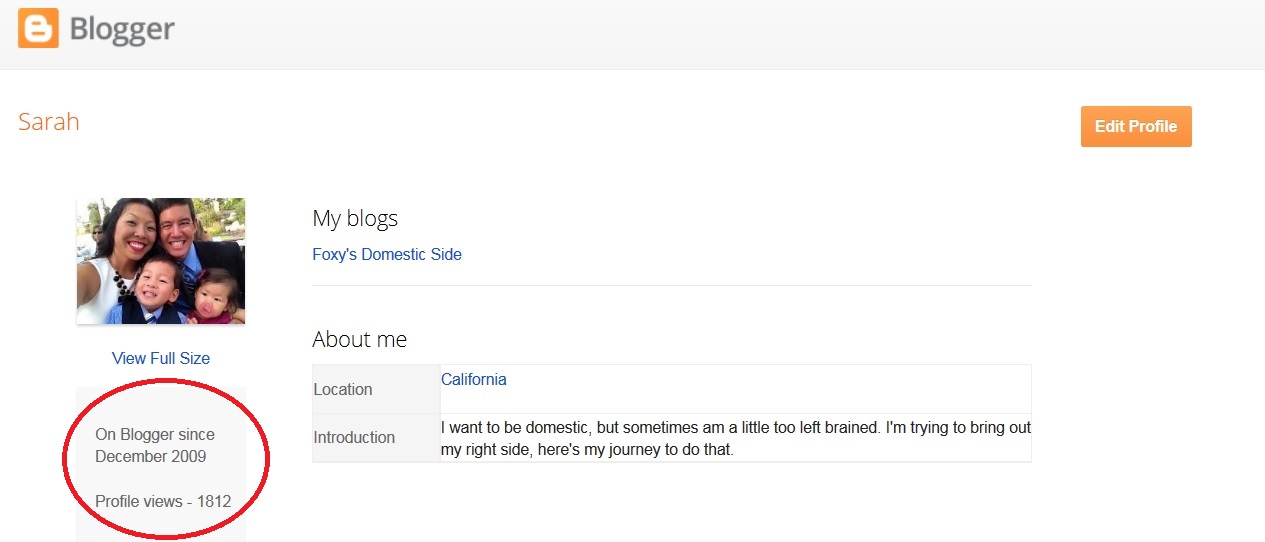
Task: Click the empty gray header bar area
Action: pos(720,35)
